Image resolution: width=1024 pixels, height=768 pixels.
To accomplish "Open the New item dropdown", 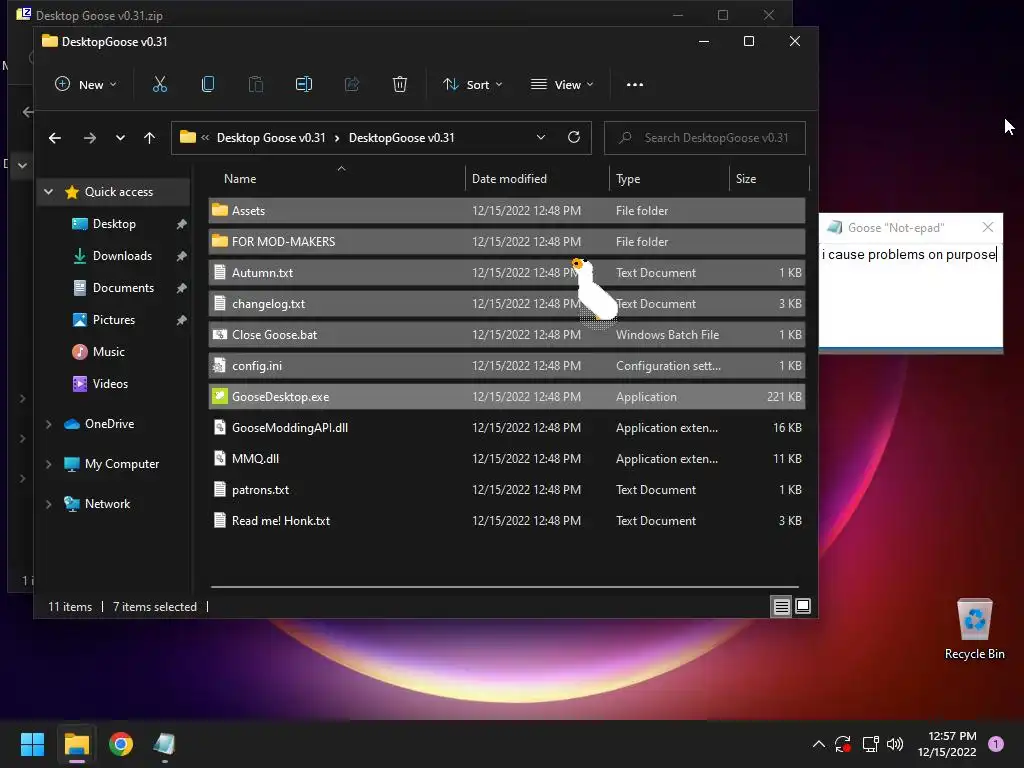I will click(86, 84).
